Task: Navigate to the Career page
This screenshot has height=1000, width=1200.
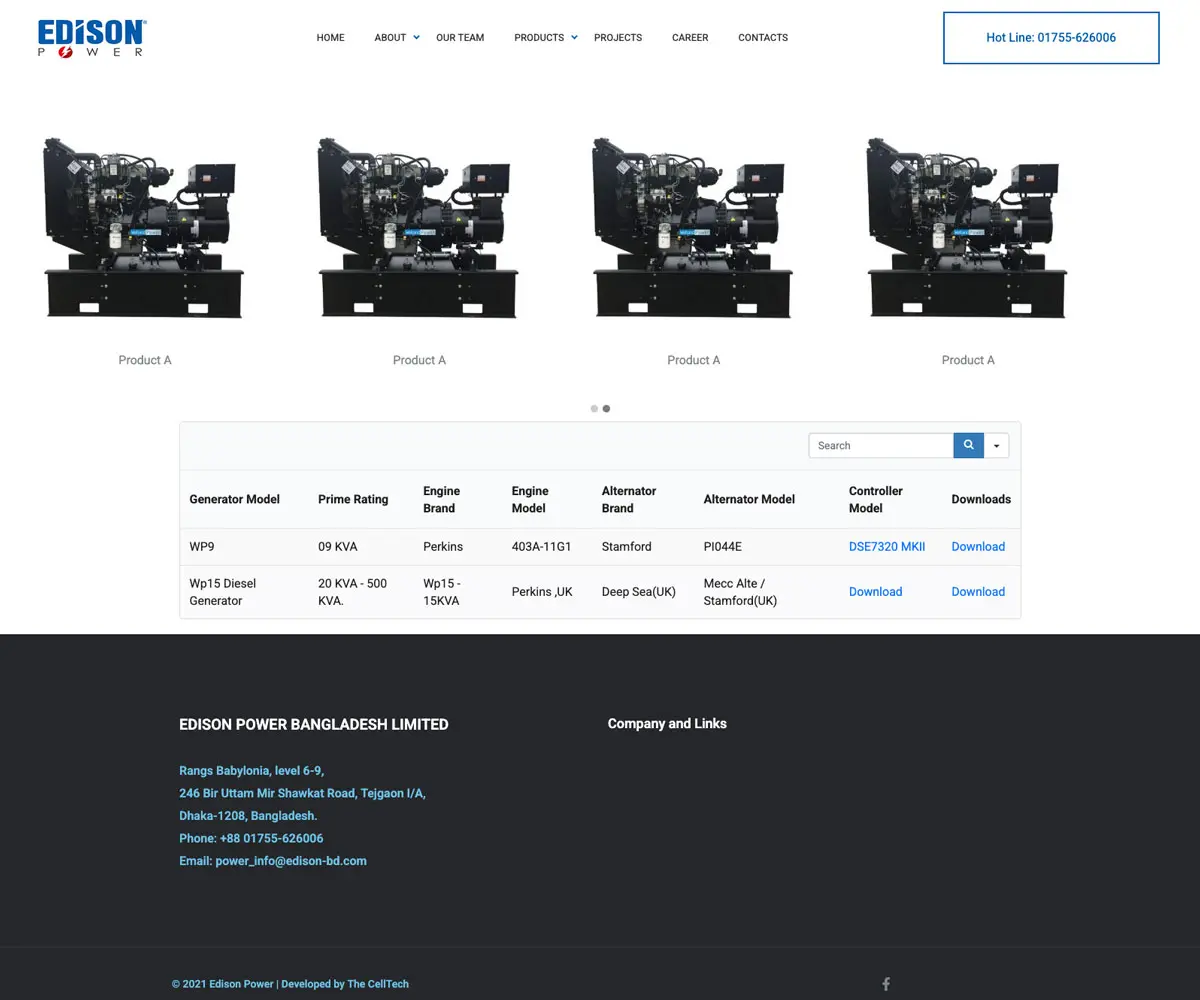Action: click(690, 38)
